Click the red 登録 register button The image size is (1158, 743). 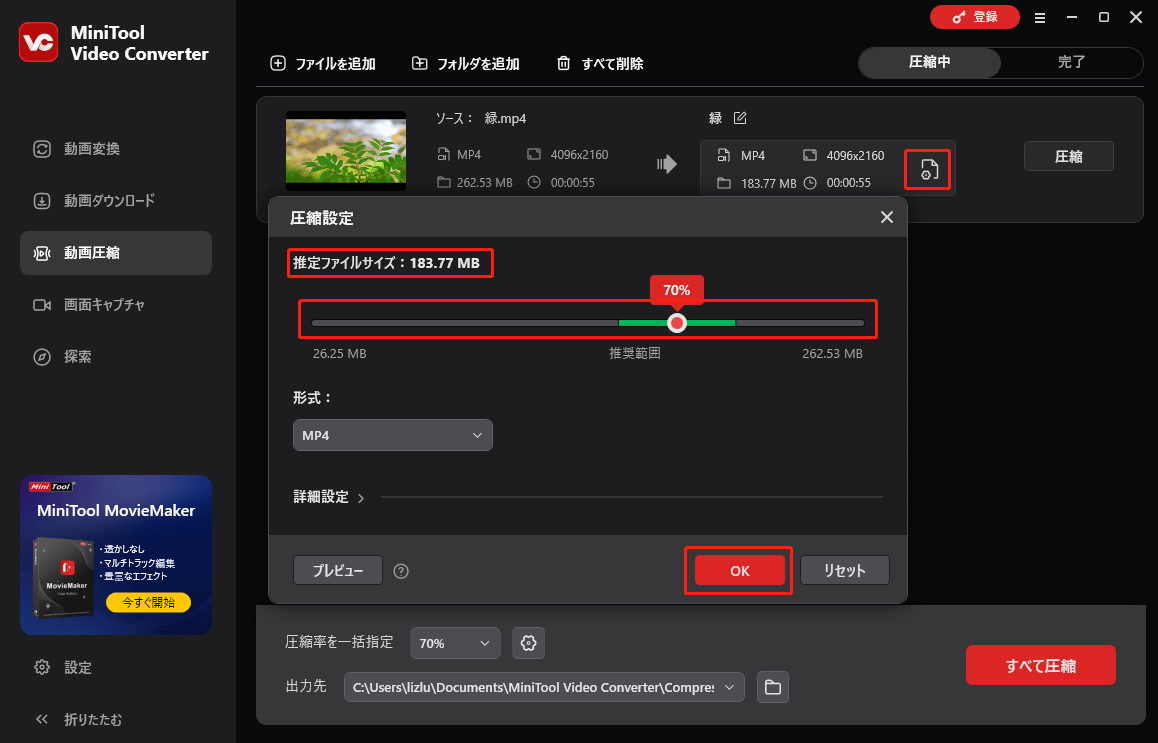pyautogui.click(x=975, y=17)
